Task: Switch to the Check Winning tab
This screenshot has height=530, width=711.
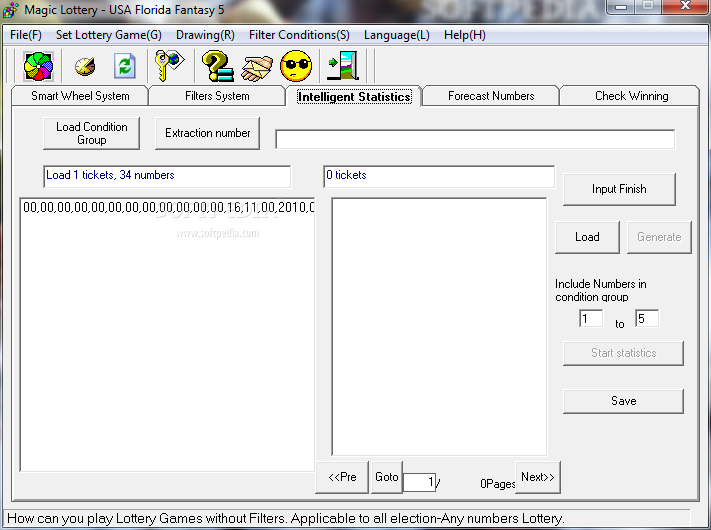Action: coord(631,96)
